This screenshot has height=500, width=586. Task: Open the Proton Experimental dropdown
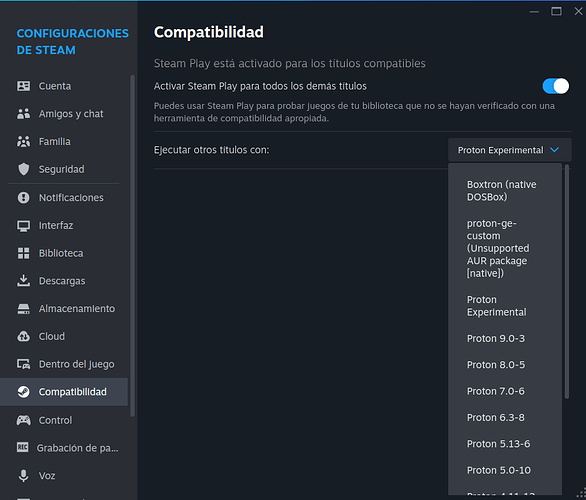(510, 150)
